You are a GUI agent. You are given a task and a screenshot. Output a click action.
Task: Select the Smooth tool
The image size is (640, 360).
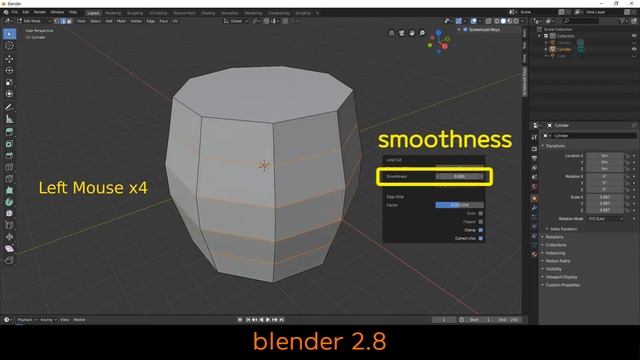click(9, 213)
